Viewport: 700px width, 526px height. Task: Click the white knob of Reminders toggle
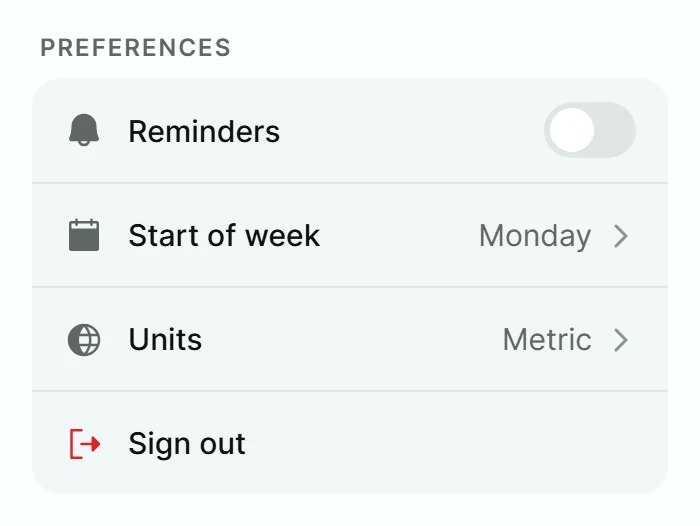(x=572, y=130)
